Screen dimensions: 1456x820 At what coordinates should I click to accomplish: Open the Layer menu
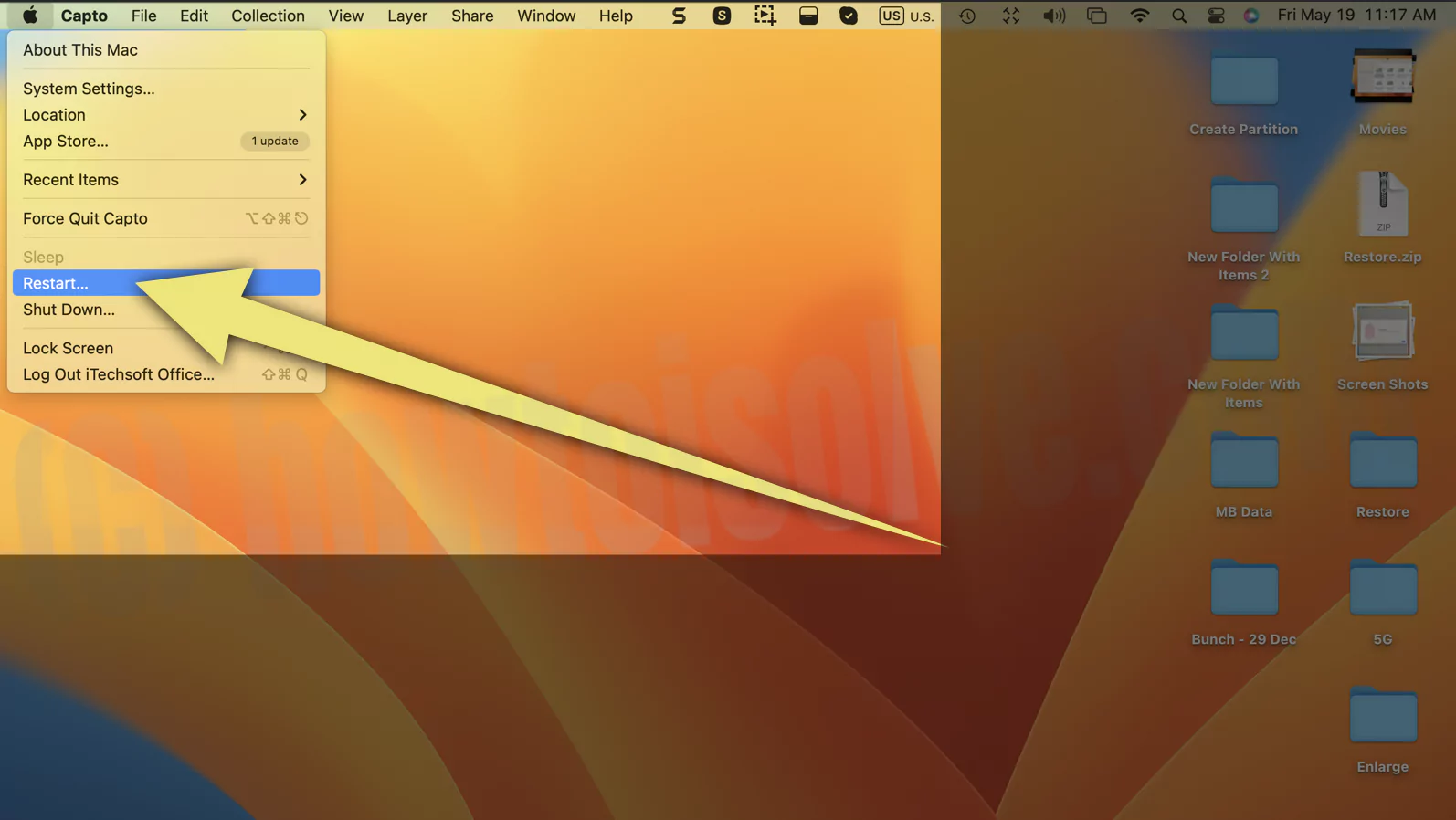(407, 16)
